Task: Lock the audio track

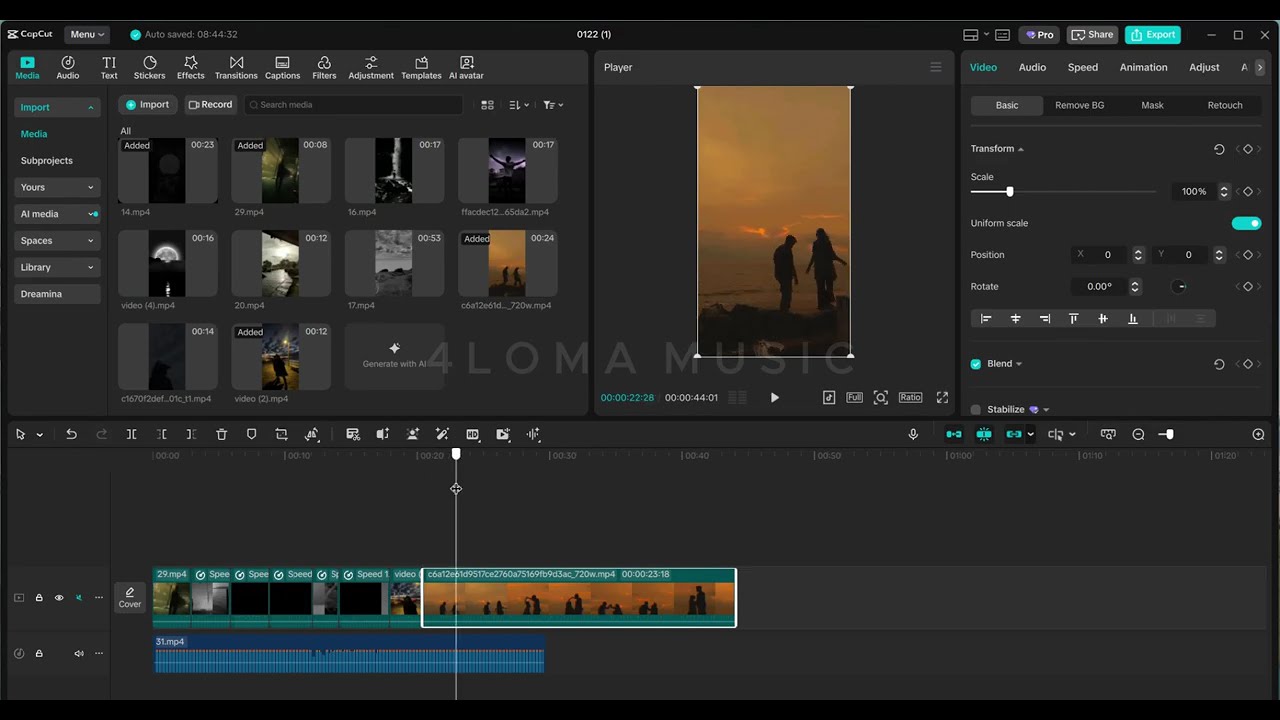Action: [x=39, y=653]
